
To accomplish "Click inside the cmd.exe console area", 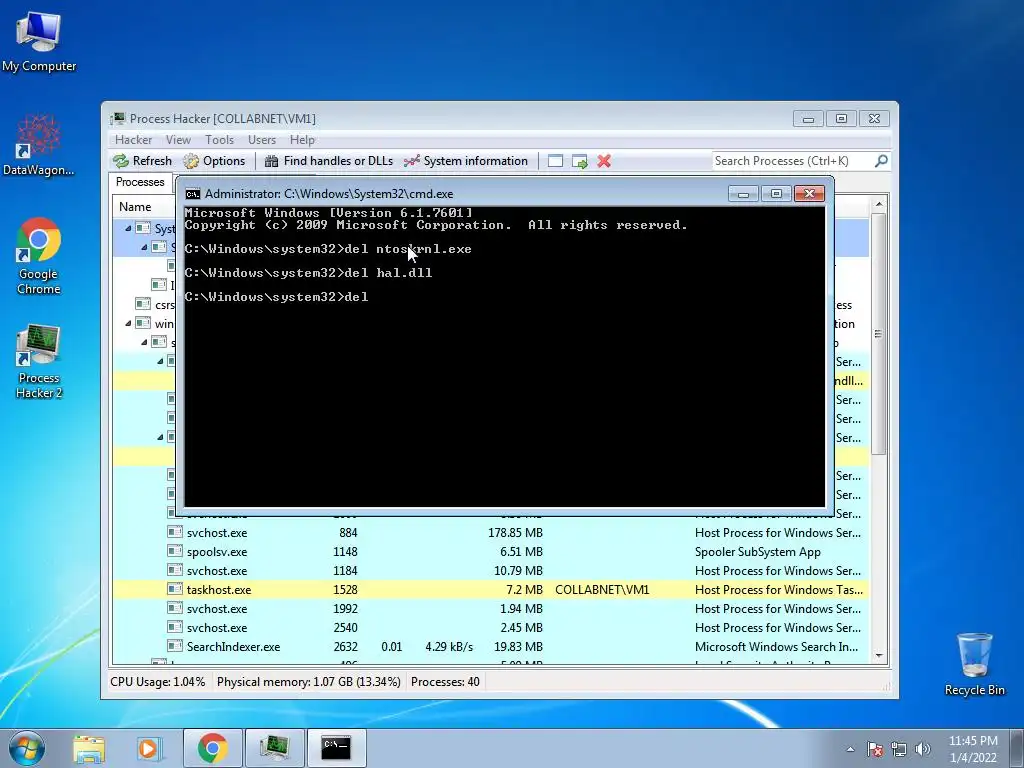I will click(505, 356).
